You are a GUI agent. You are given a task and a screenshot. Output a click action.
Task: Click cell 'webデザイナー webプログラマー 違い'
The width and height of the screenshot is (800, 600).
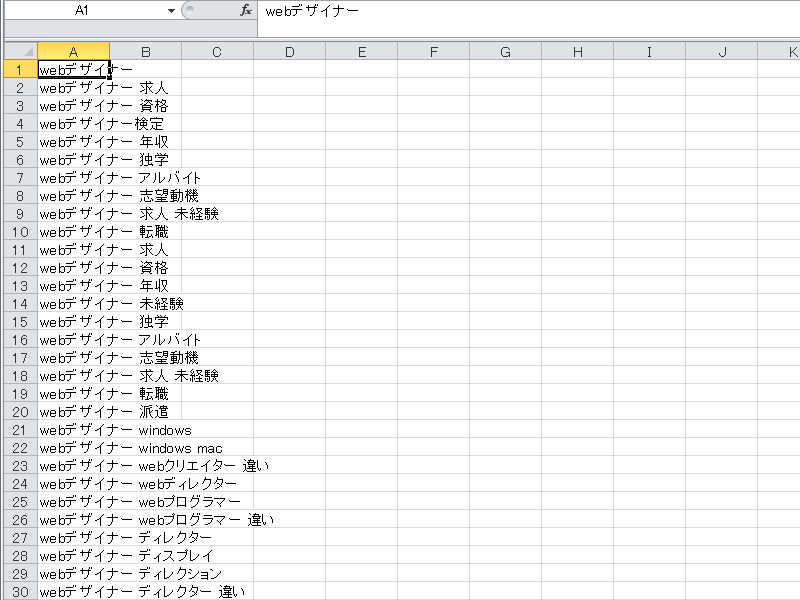[73, 520]
